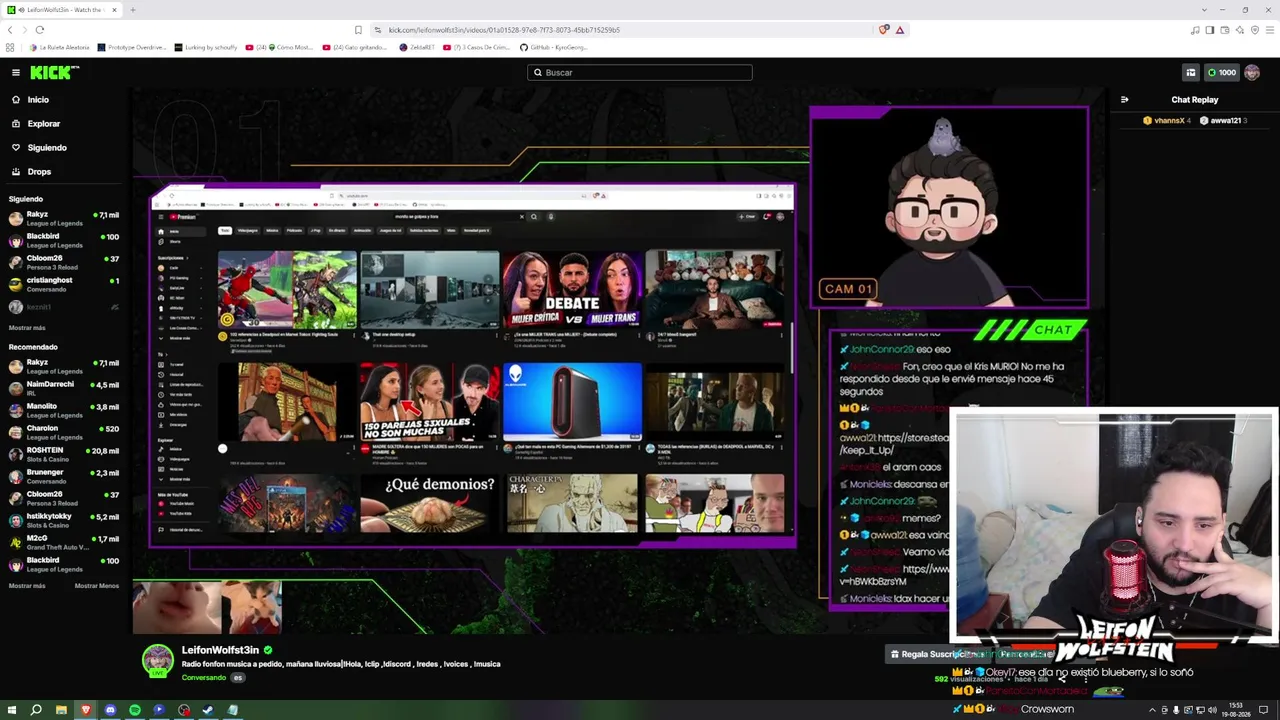The image size is (1280, 720).
Task: Click the taskbar clock showing 15:53
Action: tap(1236, 710)
